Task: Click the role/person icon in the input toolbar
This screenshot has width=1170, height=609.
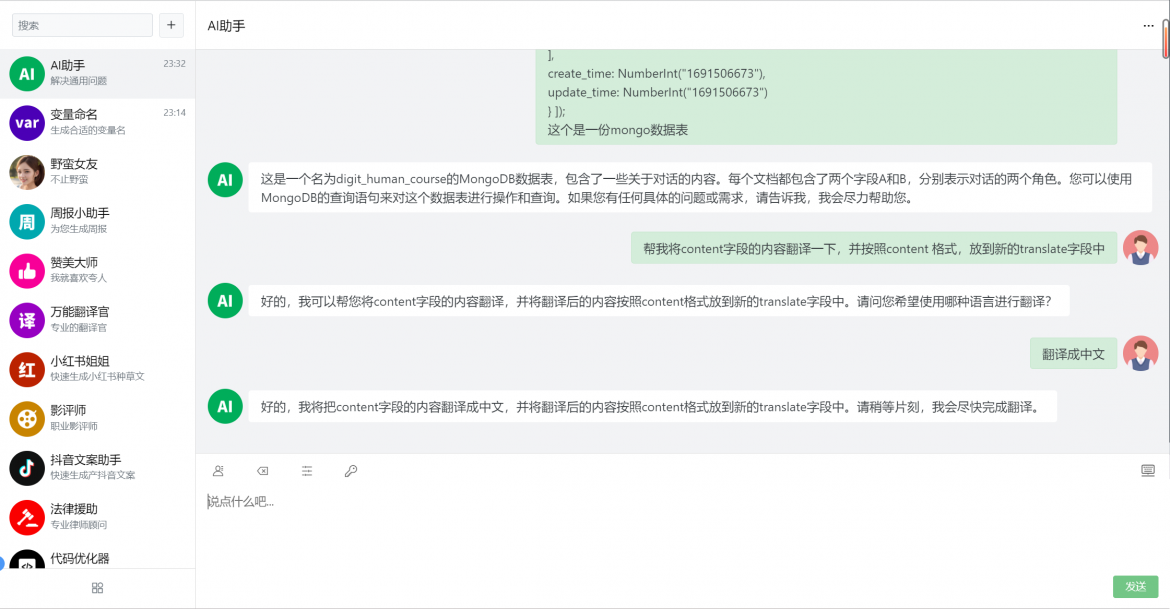Action: click(219, 471)
